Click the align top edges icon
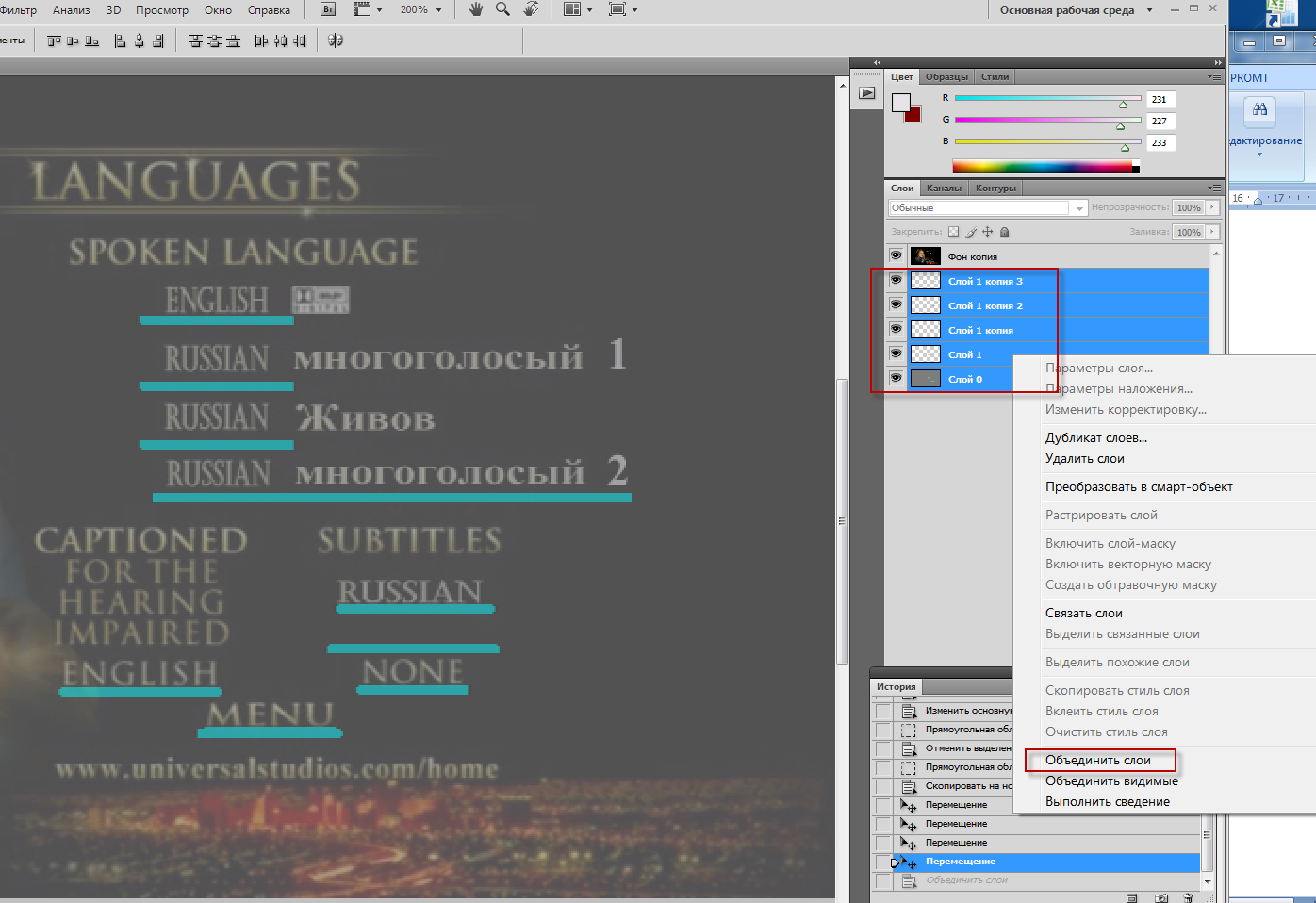The image size is (1316, 903). [x=54, y=41]
